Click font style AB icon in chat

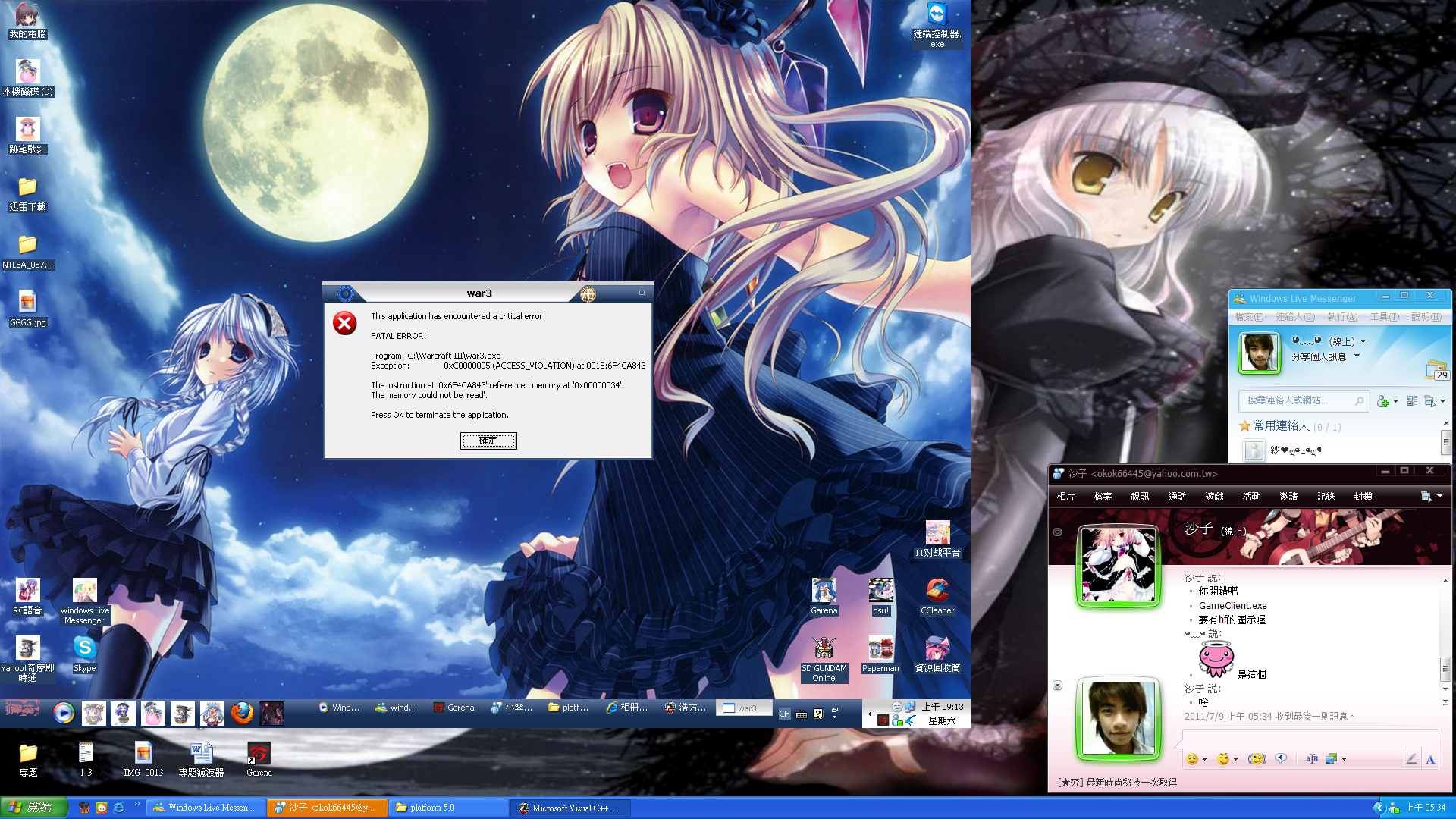(x=1311, y=759)
